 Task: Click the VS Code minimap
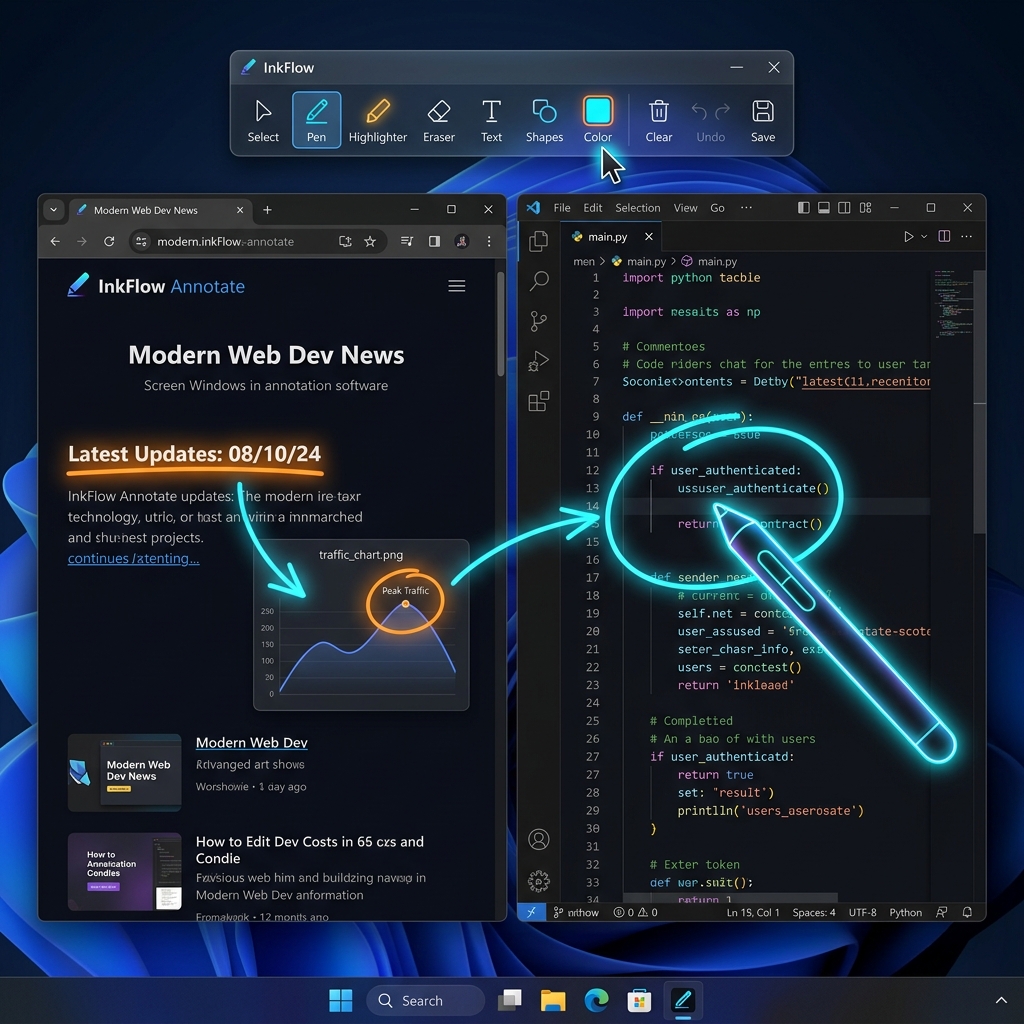(952, 304)
